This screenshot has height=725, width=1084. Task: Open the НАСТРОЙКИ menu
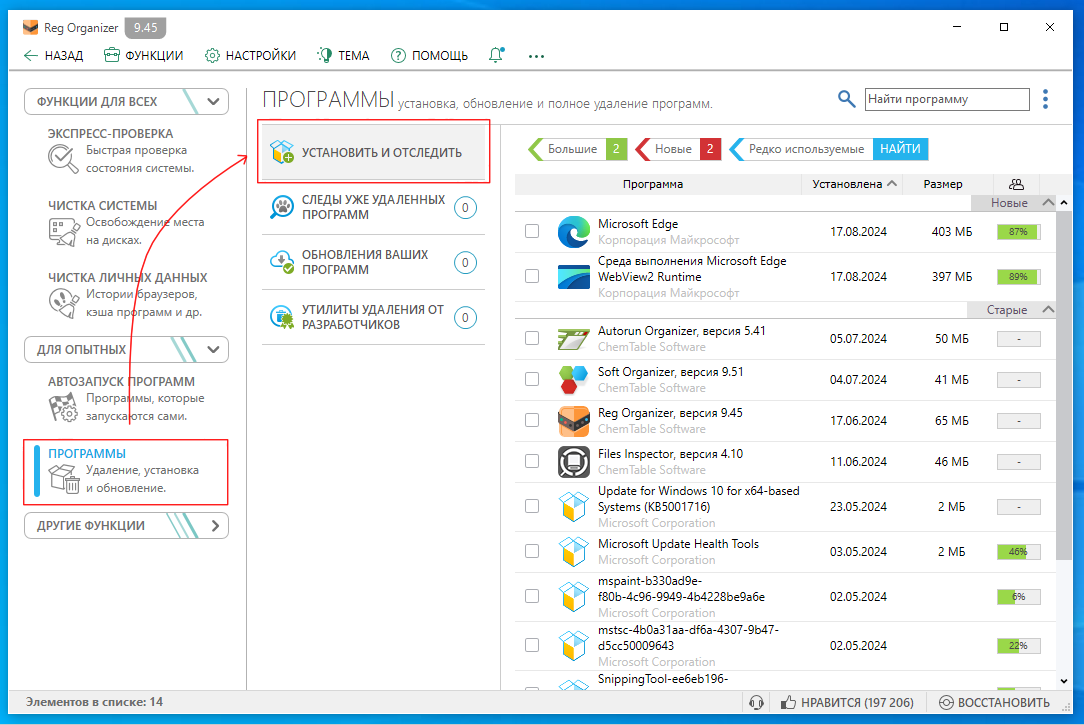250,56
